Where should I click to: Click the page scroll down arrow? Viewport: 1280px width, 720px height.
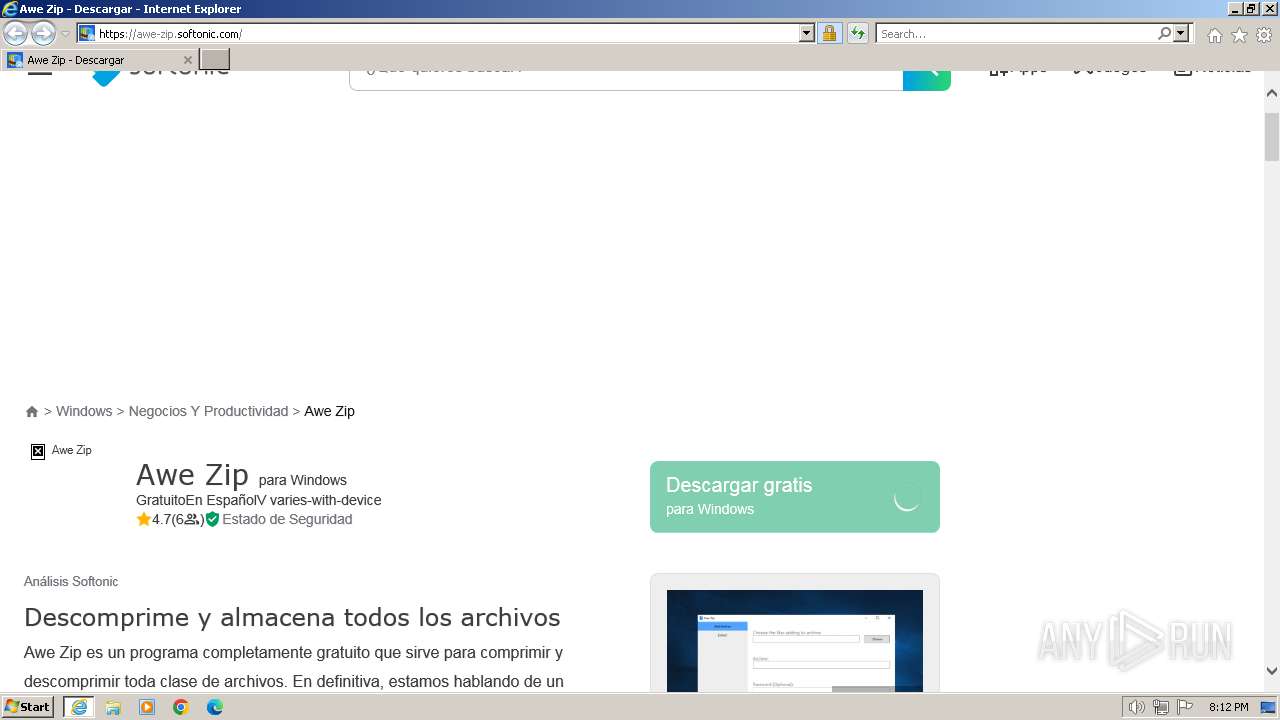[x=1272, y=671]
